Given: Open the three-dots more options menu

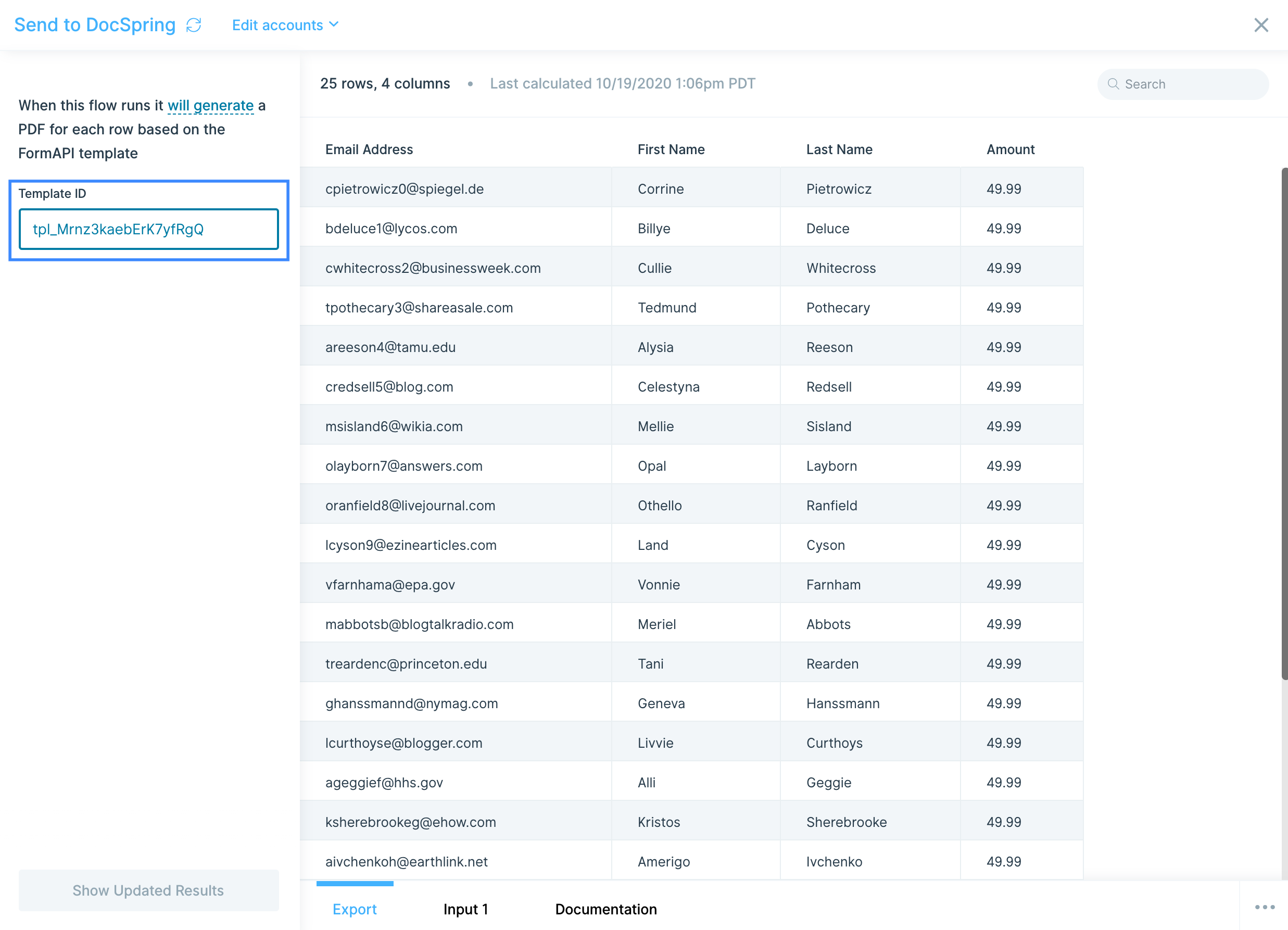Looking at the screenshot, I should click(1264, 907).
